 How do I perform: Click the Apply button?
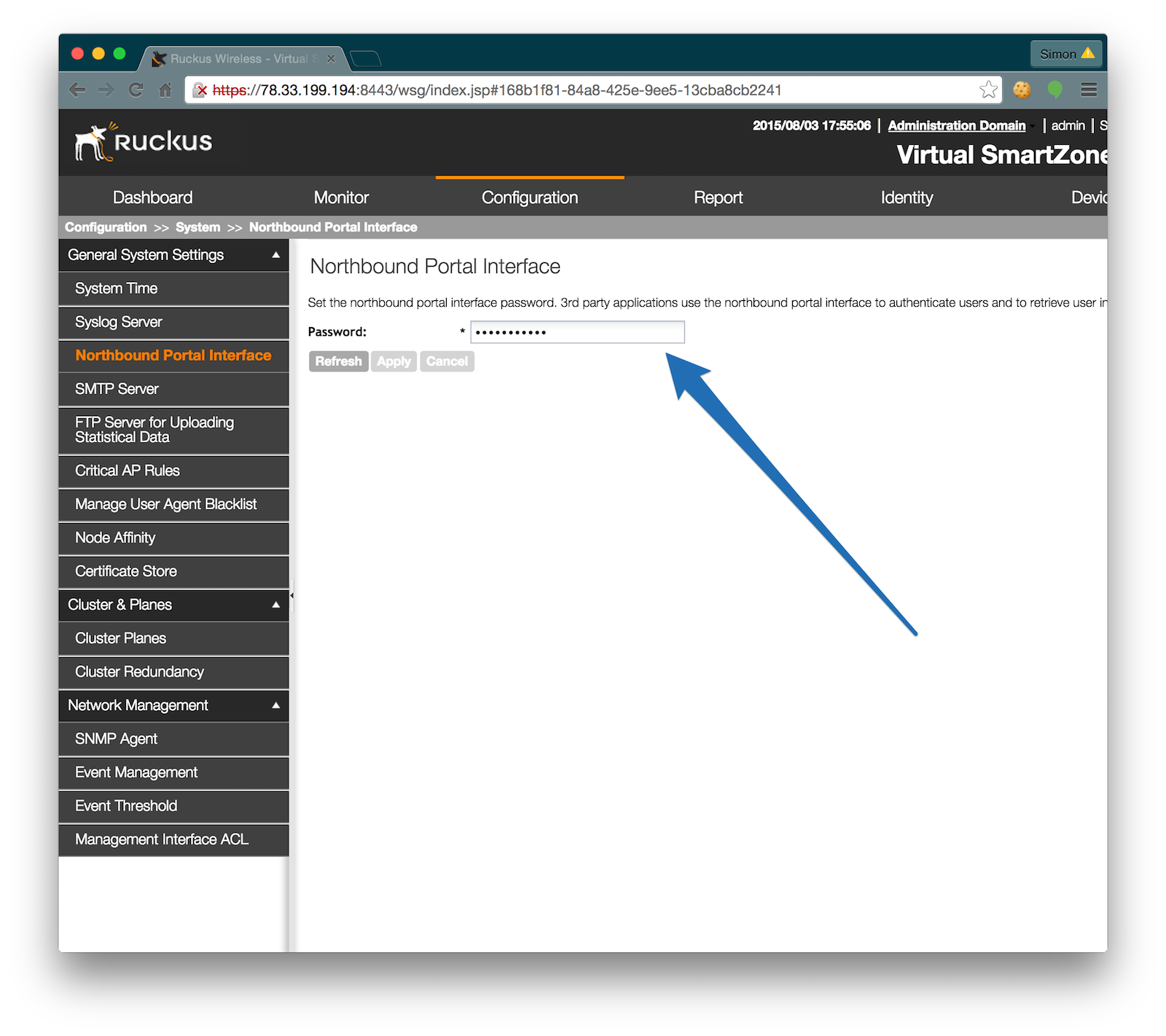(x=394, y=361)
